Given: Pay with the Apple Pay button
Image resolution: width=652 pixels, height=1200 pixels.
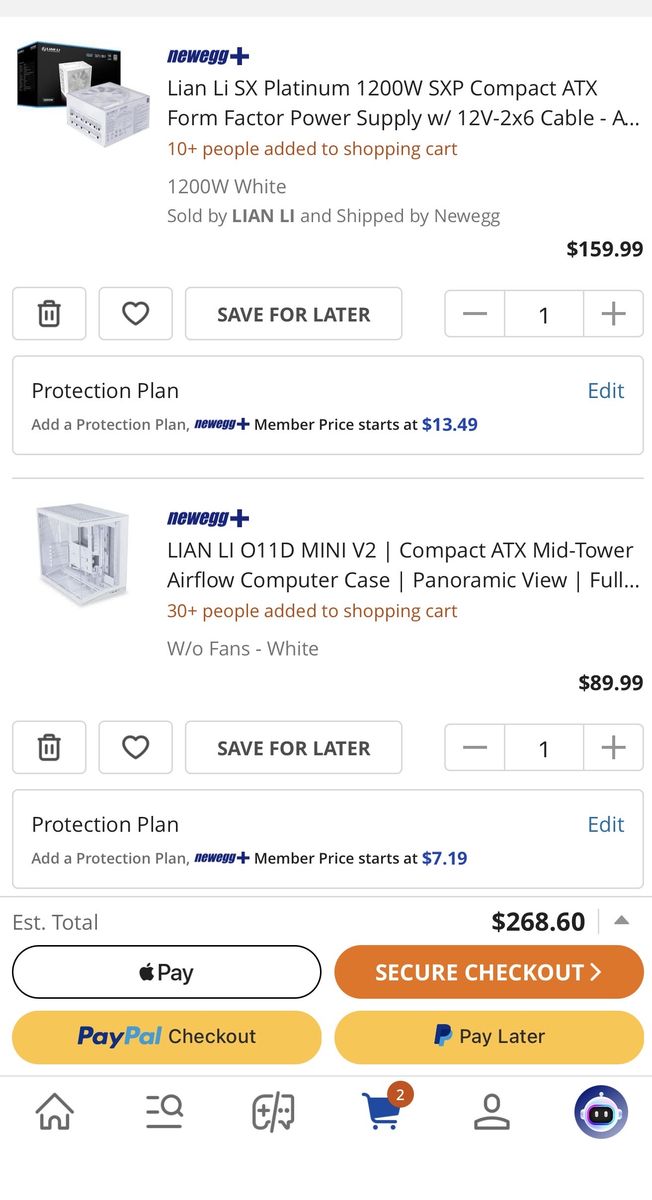Looking at the screenshot, I should click(166, 972).
